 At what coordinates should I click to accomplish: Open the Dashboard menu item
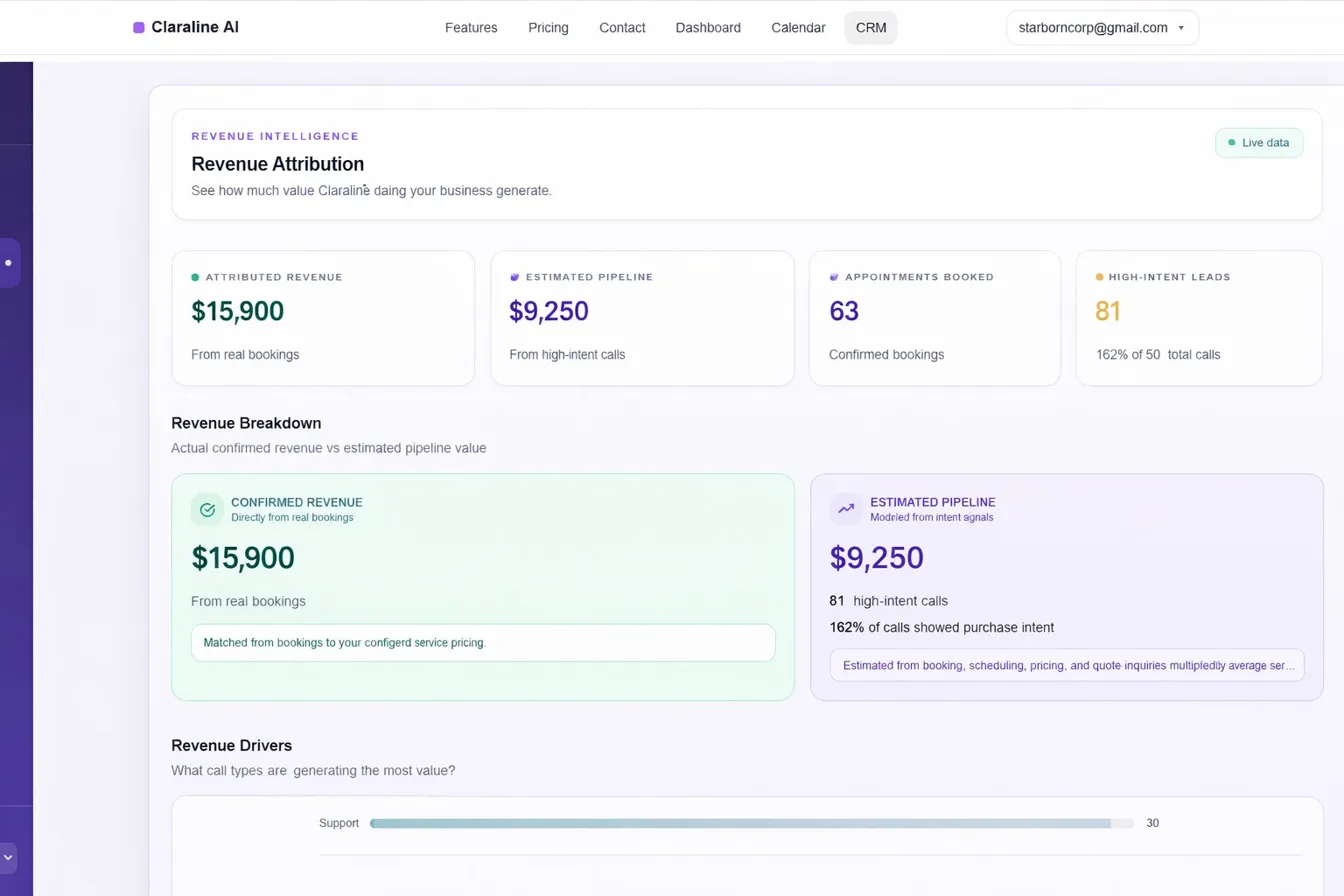708,27
